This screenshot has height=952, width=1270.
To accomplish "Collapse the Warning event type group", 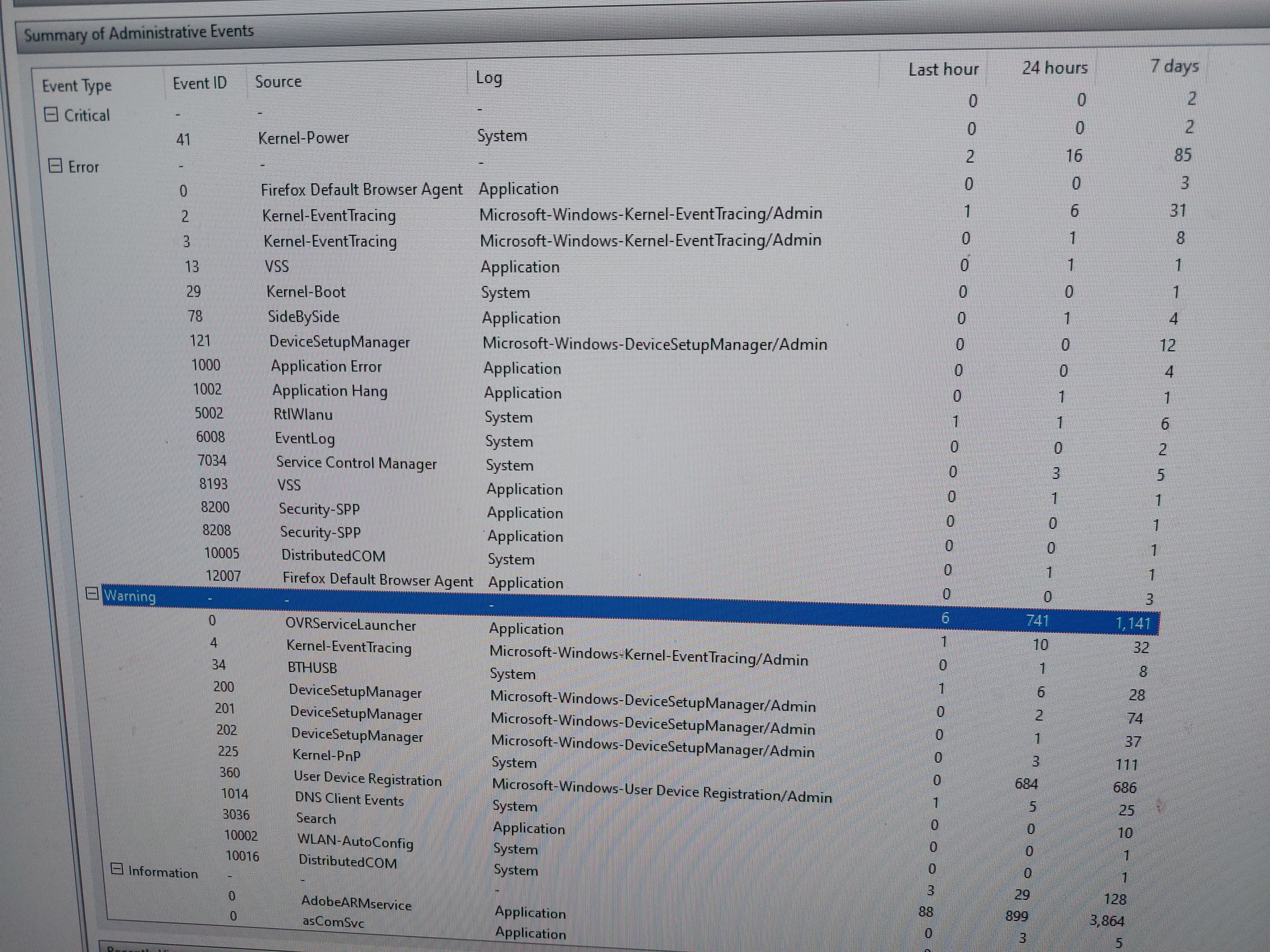I will coord(92,593).
